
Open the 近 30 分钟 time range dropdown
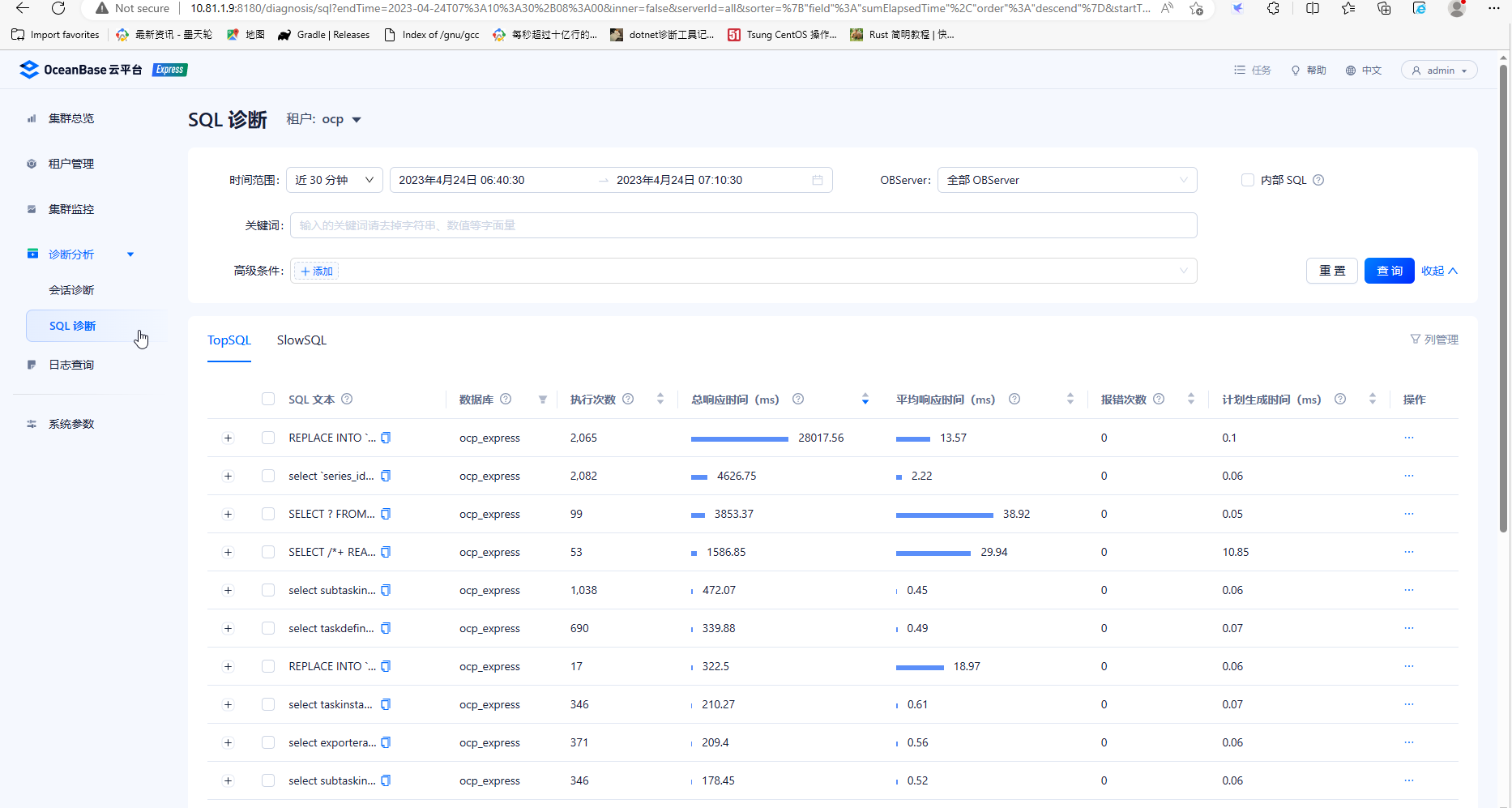(334, 180)
